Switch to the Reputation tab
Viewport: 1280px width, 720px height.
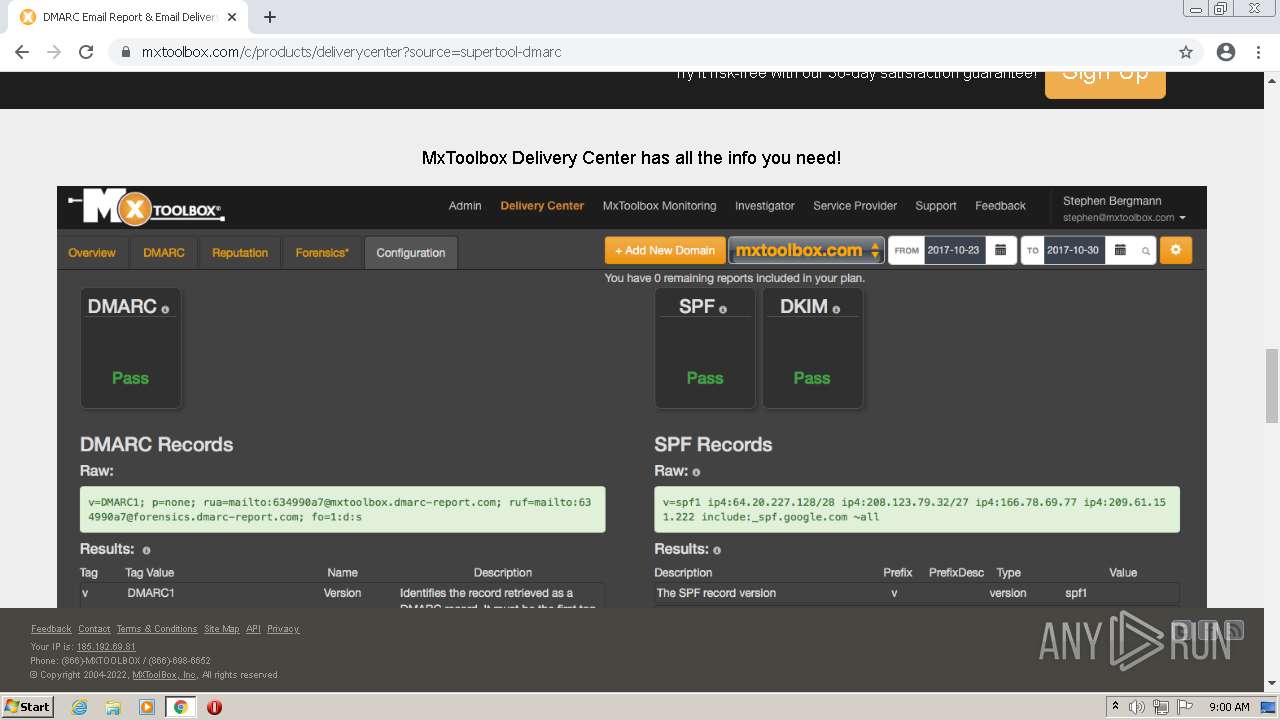click(x=240, y=253)
